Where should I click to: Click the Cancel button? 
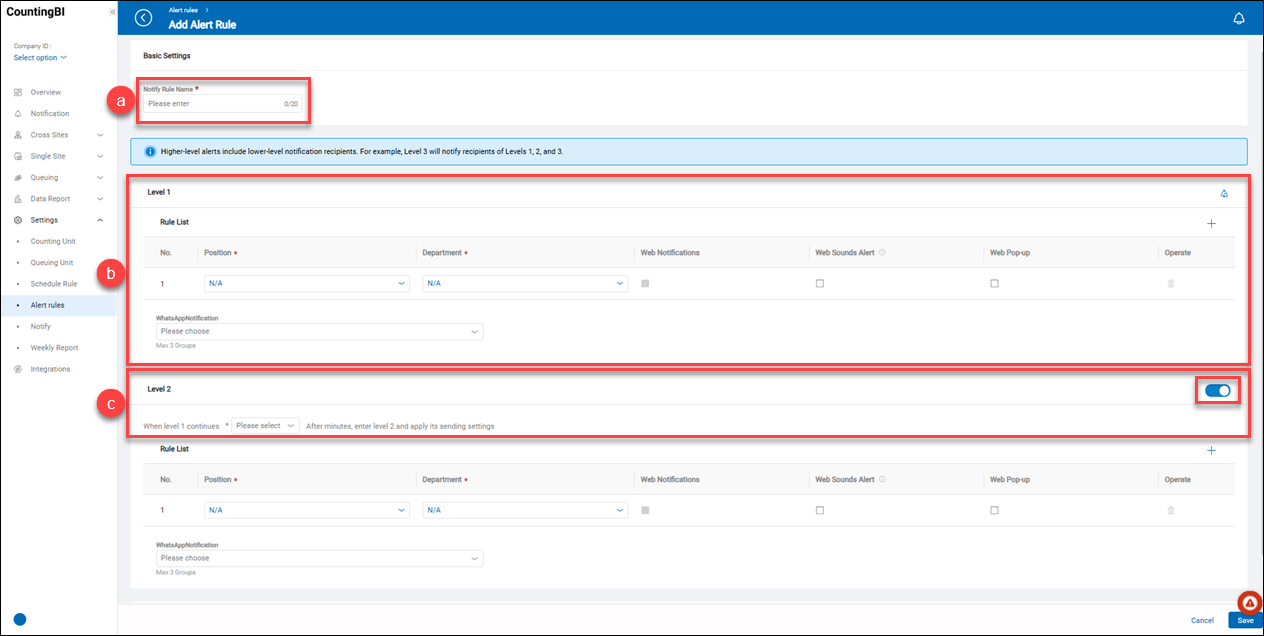point(1202,620)
